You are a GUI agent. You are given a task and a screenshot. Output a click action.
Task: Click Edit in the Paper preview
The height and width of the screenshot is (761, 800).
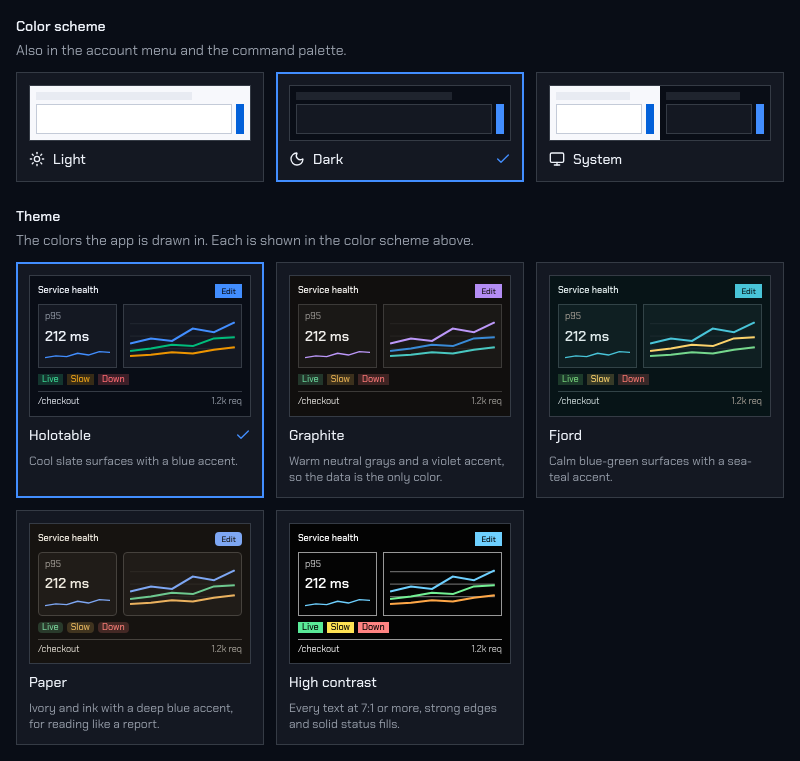[229, 539]
